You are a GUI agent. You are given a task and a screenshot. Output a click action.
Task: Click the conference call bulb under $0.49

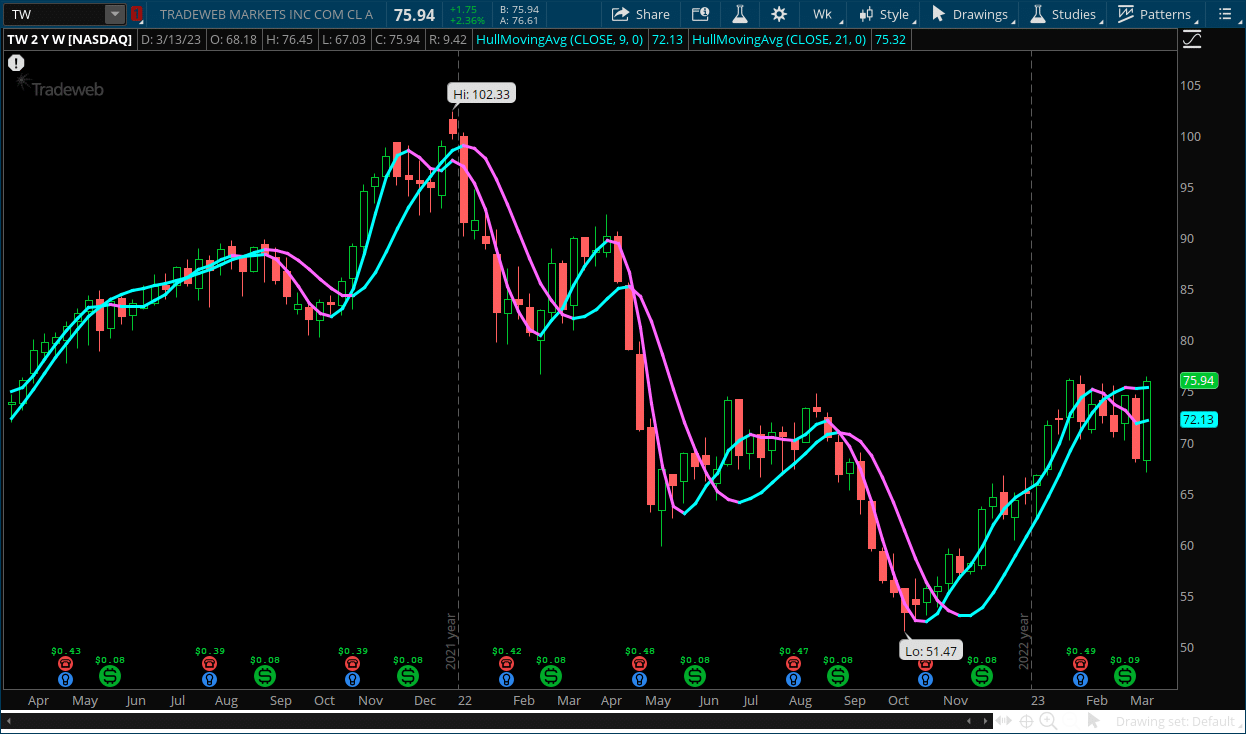click(1080, 678)
